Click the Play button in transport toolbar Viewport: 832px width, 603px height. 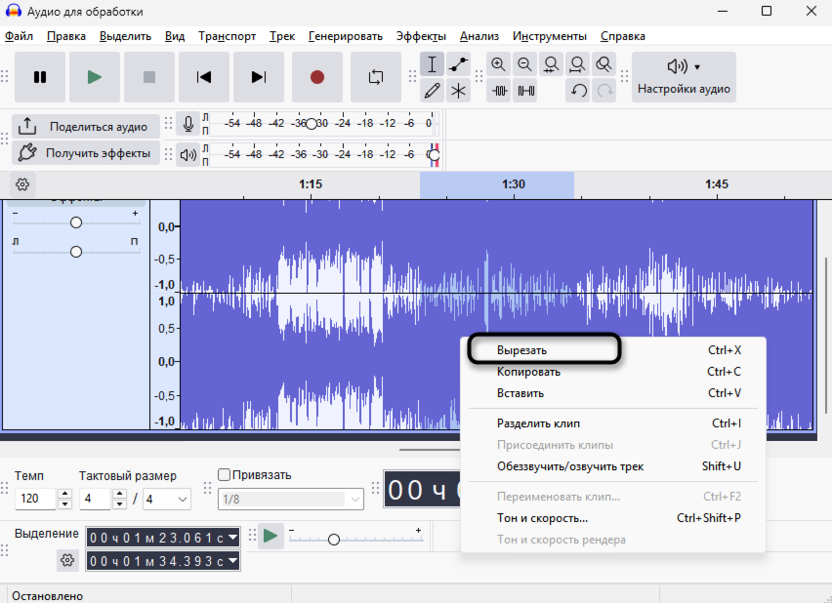(94, 77)
